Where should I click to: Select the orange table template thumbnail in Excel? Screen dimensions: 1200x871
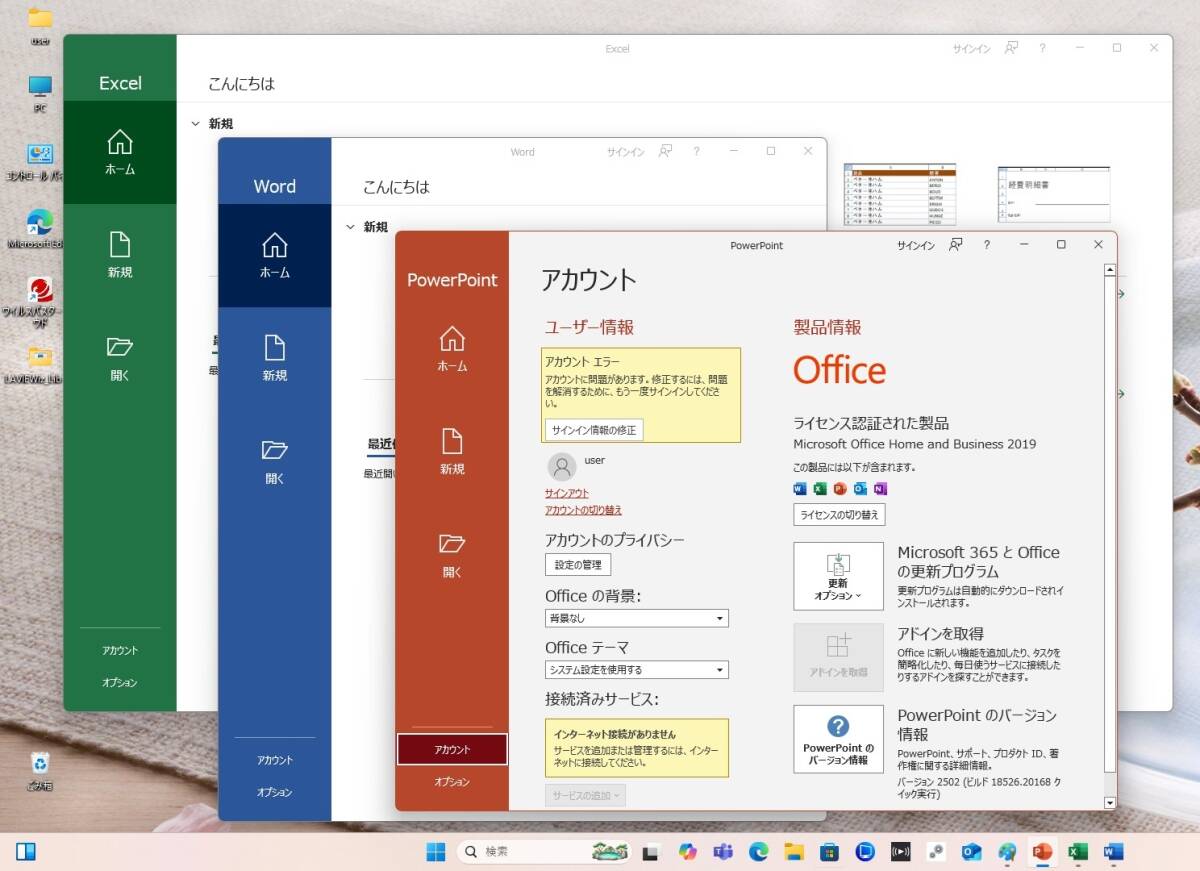click(899, 195)
